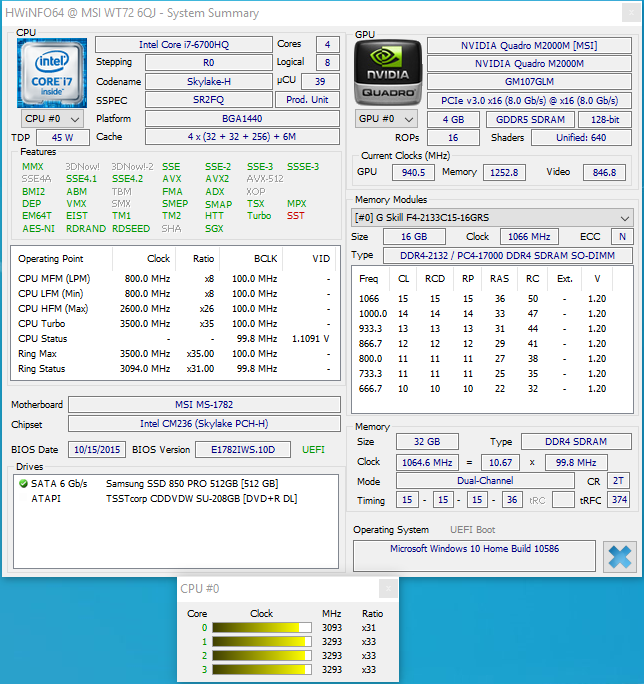Open the GPU #0 selector dropdown
The image size is (644, 684).
pos(386,119)
